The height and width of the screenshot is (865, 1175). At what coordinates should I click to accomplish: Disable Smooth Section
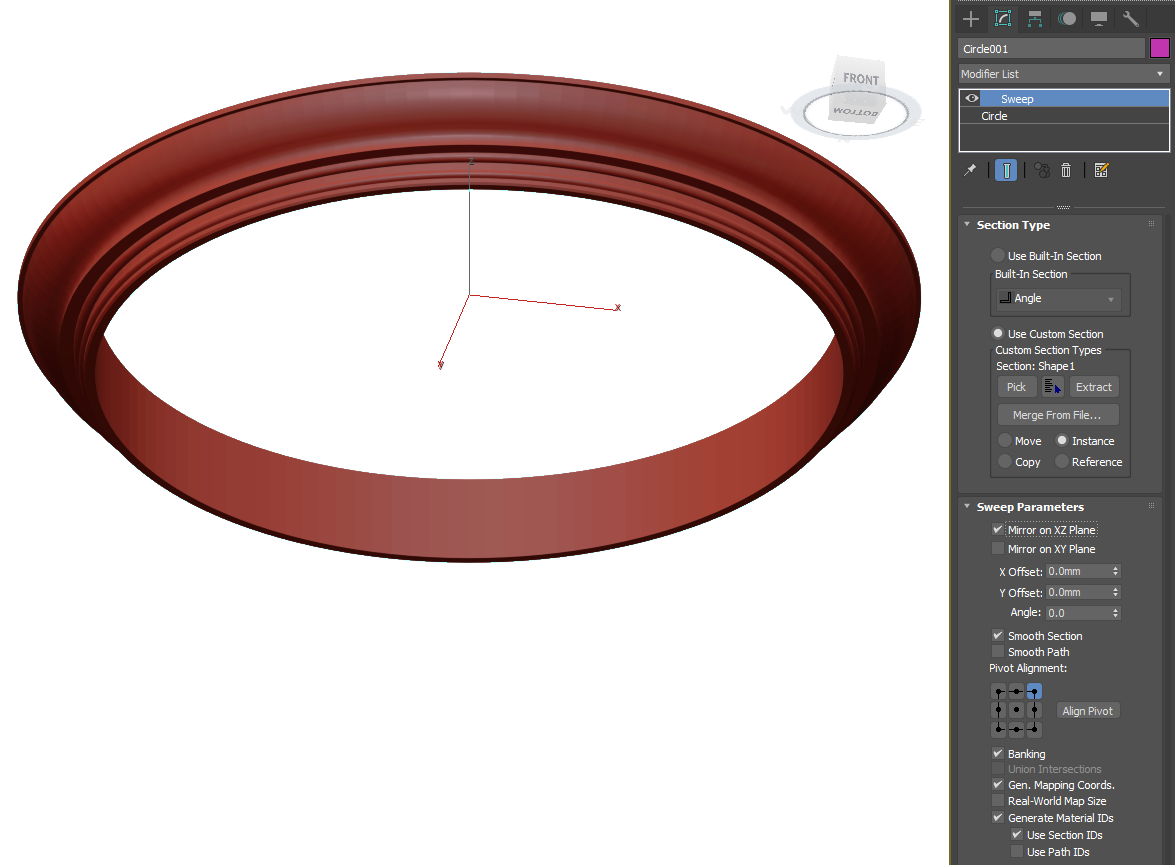997,635
